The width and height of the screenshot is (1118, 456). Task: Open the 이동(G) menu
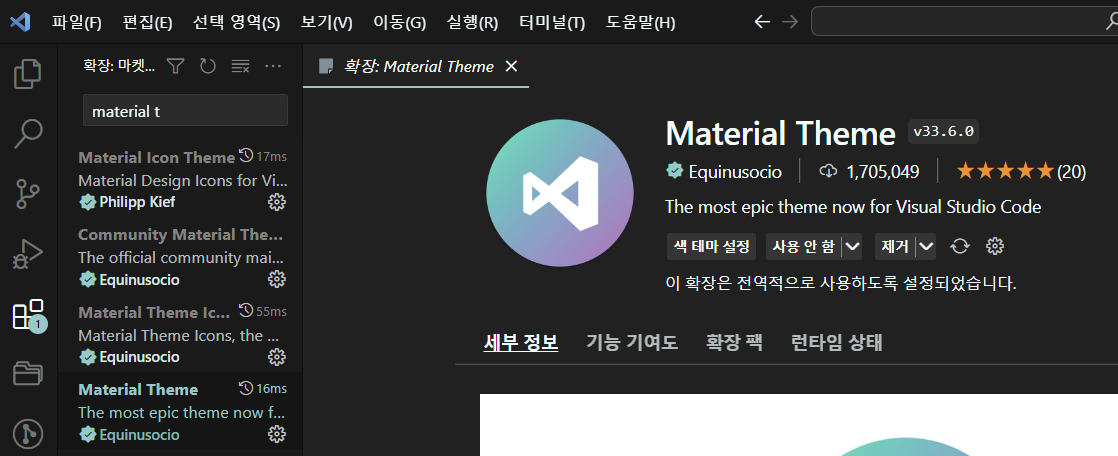(x=399, y=23)
